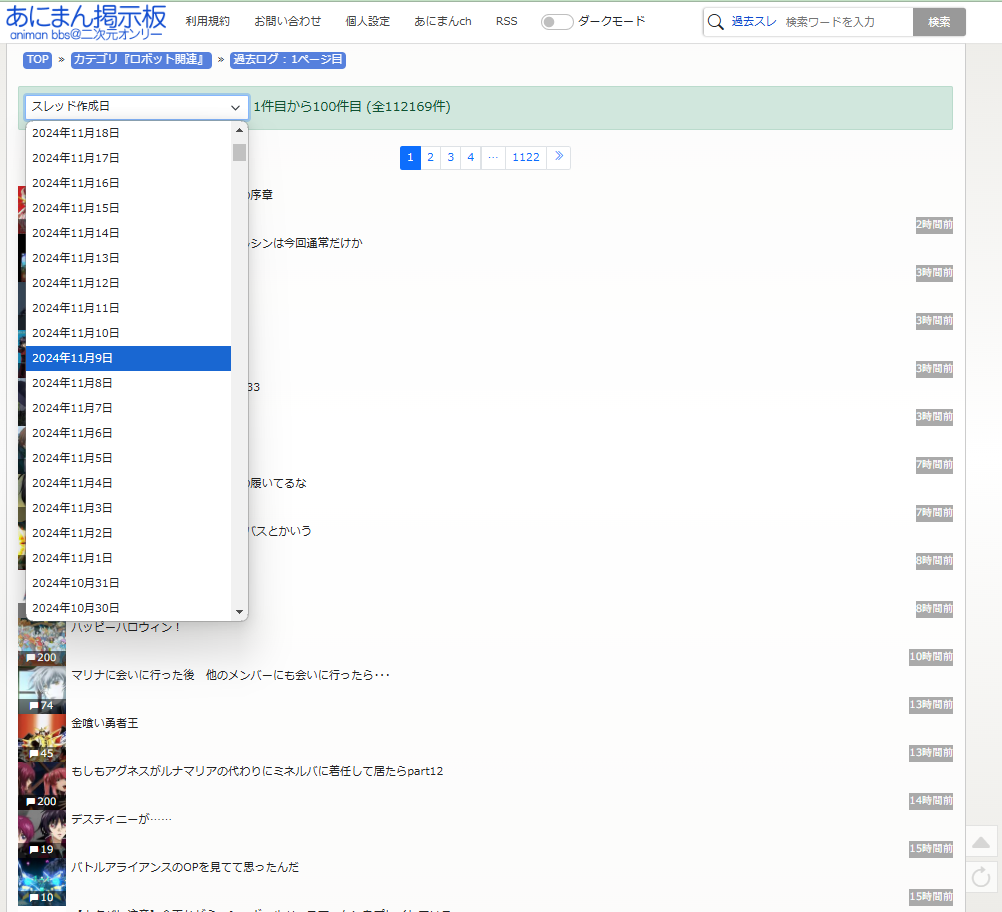
Task: Click the search magnifier icon
Action: 716,22
